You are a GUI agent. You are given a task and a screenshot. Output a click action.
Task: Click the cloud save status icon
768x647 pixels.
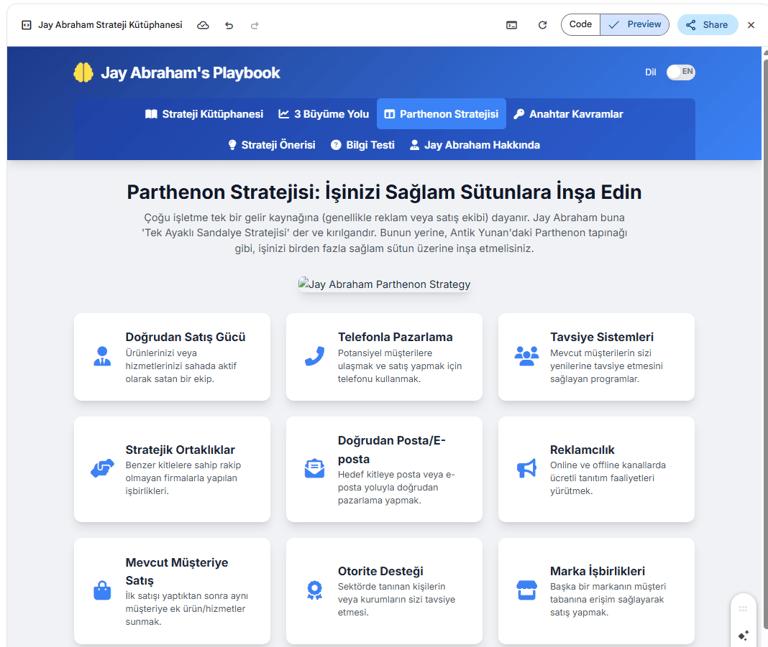coord(203,25)
